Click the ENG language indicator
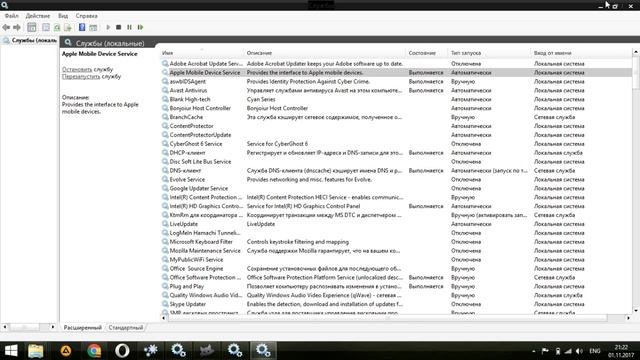 [595, 351]
